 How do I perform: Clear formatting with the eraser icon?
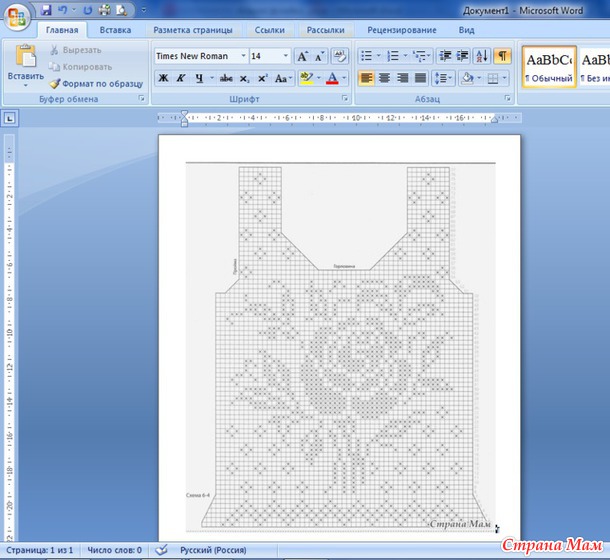[340, 56]
